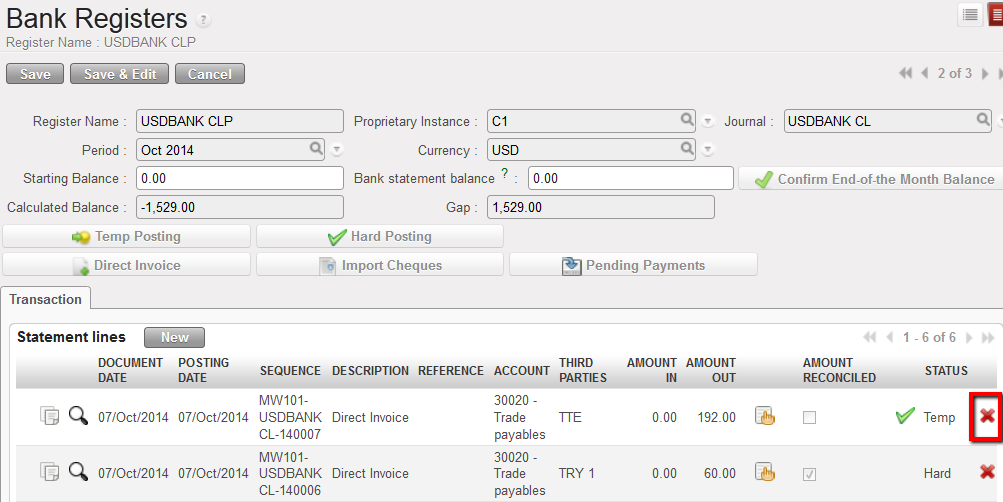Delete the Temp status statement line
This screenshot has height=502, width=1003.
987,417
